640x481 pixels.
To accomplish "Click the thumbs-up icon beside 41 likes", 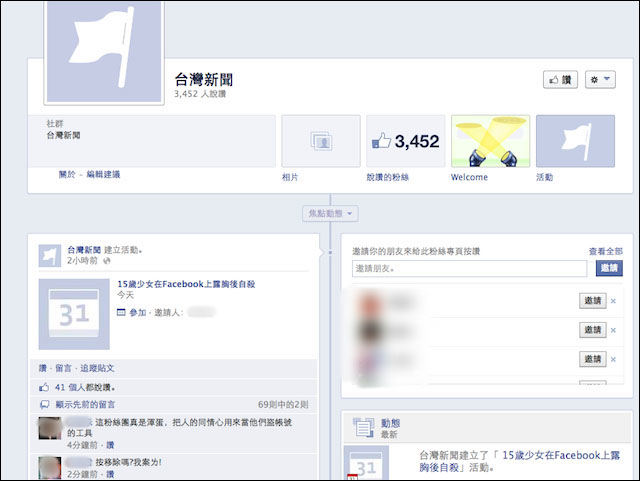I will click(44, 387).
